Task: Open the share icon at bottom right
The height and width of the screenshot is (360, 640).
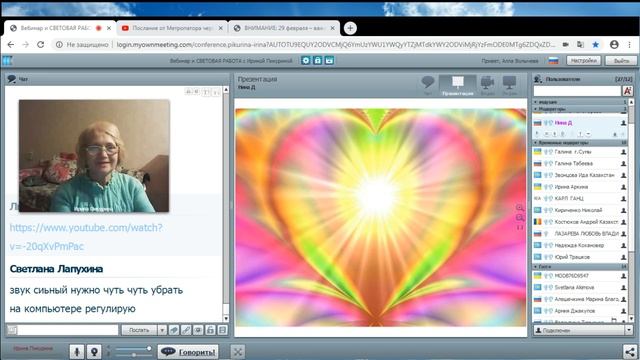Action: click(x=630, y=351)
